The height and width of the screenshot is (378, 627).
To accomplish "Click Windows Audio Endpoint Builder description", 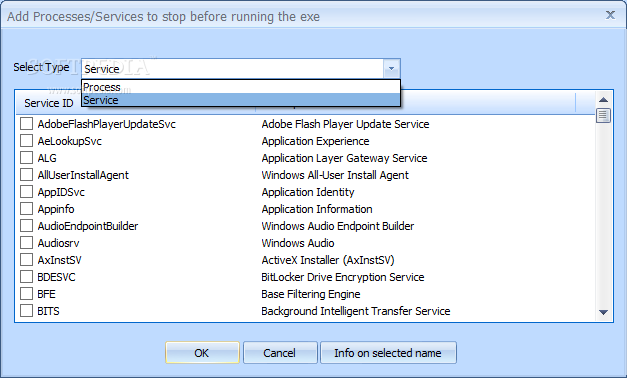I will tap(338, 226).
